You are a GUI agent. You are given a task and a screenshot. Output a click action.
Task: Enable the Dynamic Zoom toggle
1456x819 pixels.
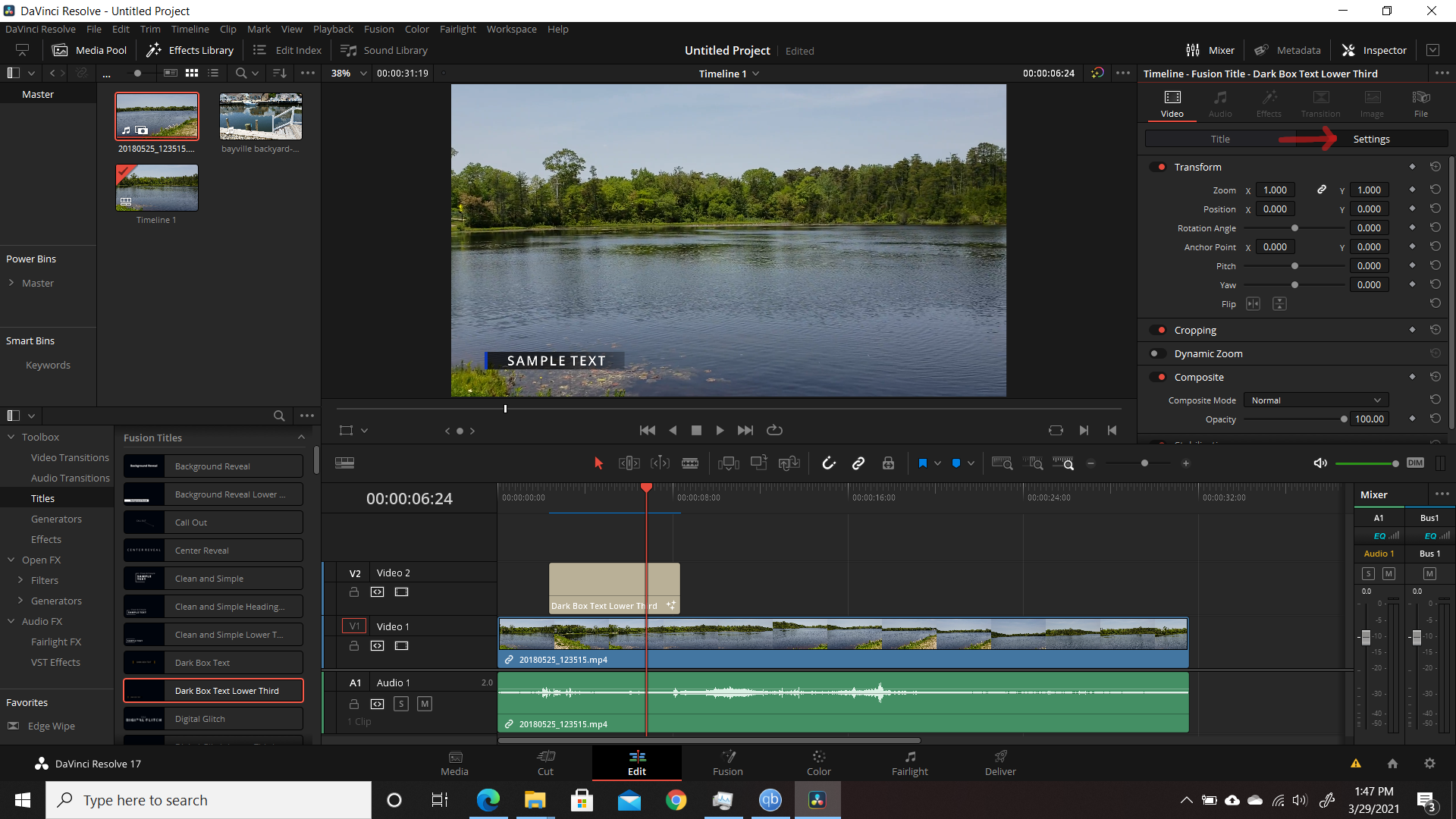pos(1157,353)
